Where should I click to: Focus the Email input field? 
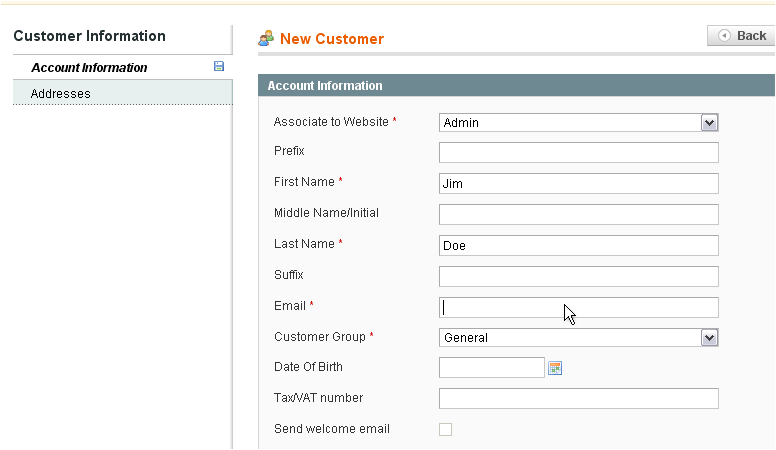(579, 307)
